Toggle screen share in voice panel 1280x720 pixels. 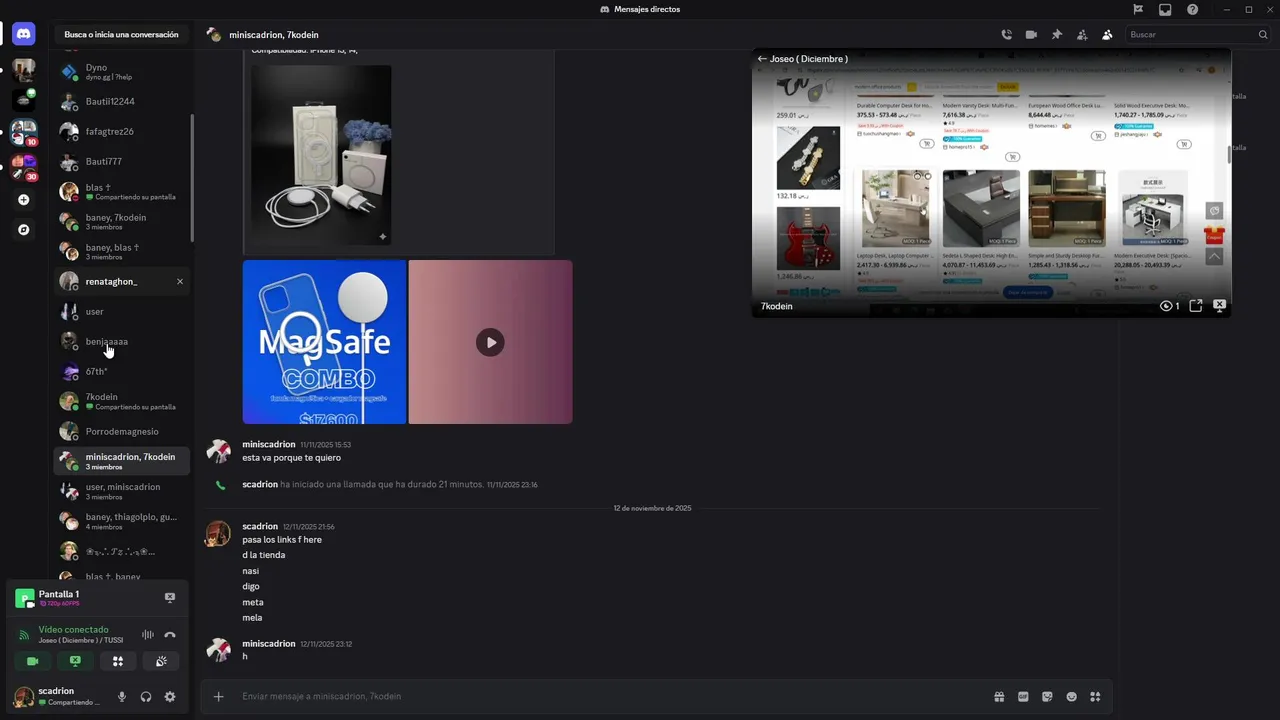[75, 661]
